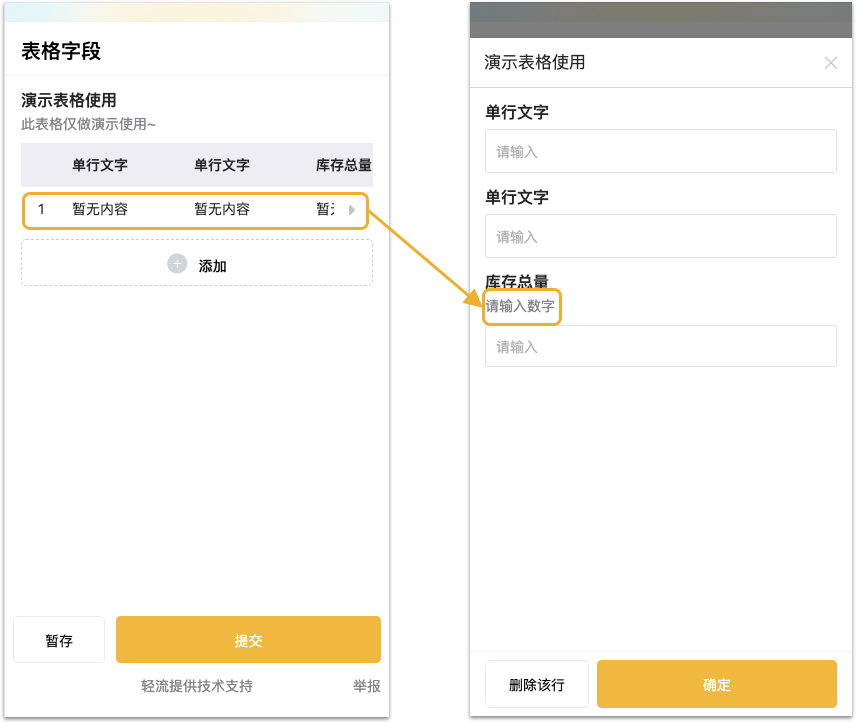Open the 举报 report link
Screen dimensions: 856x723
click(x=366, y=686)
